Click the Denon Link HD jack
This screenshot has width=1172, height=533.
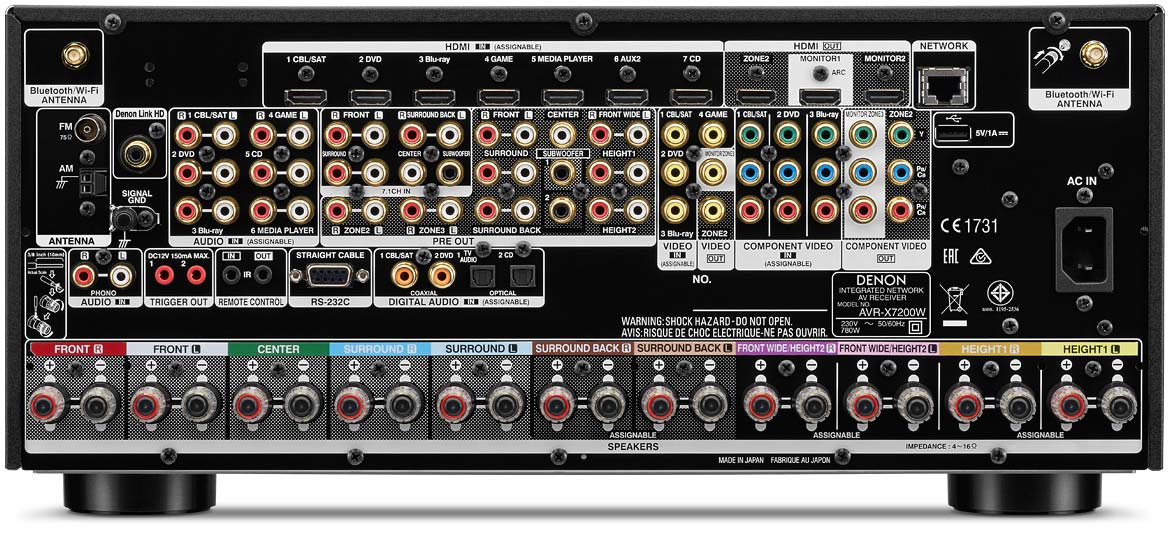139,152
